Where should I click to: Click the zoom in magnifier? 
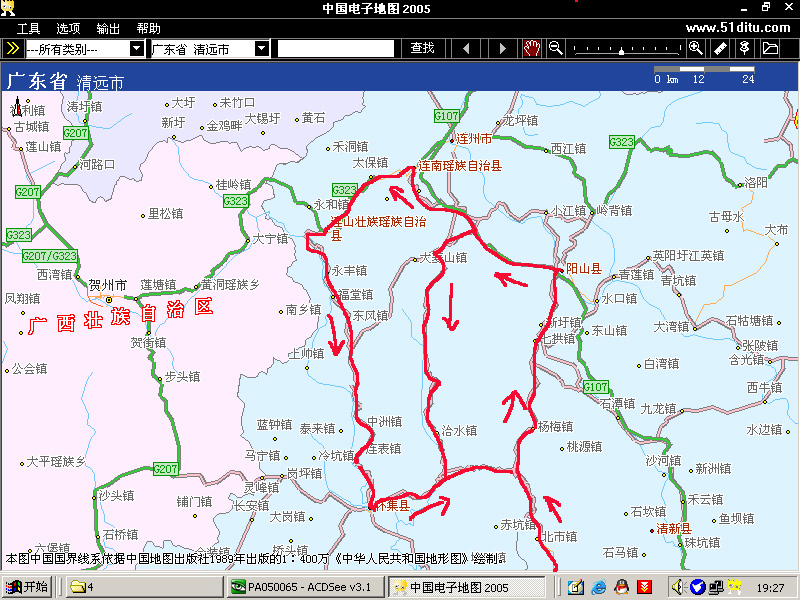coord(695,48)
